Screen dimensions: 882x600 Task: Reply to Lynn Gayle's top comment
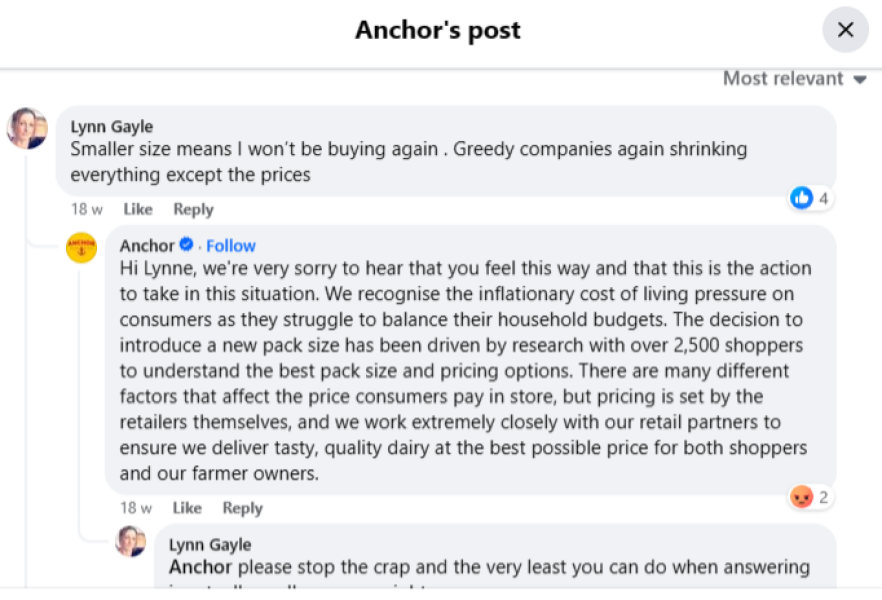pyautogui.click(x=192, y=209)
